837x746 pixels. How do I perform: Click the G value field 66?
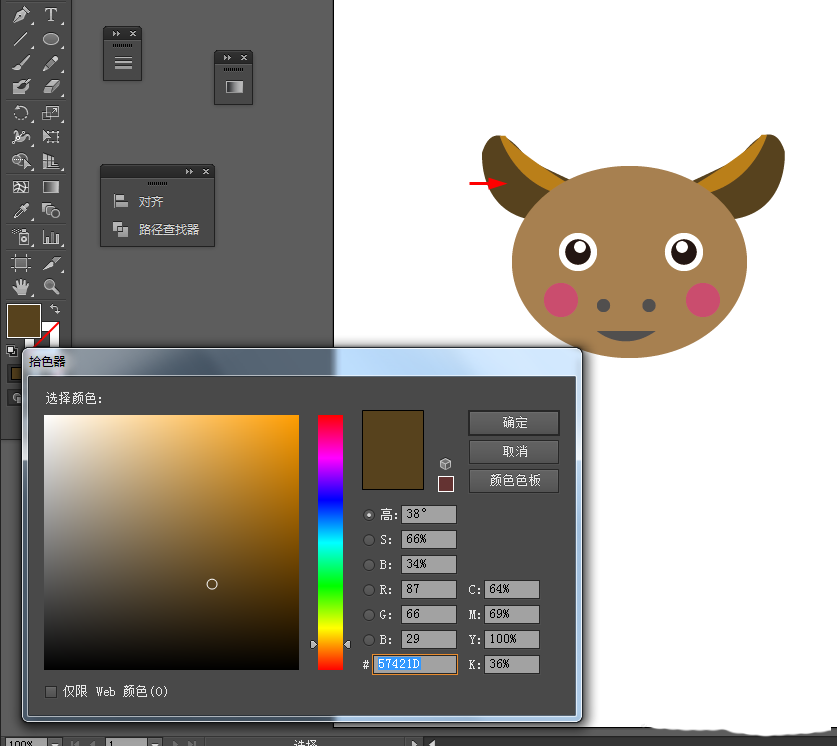[x=429, y=614]
